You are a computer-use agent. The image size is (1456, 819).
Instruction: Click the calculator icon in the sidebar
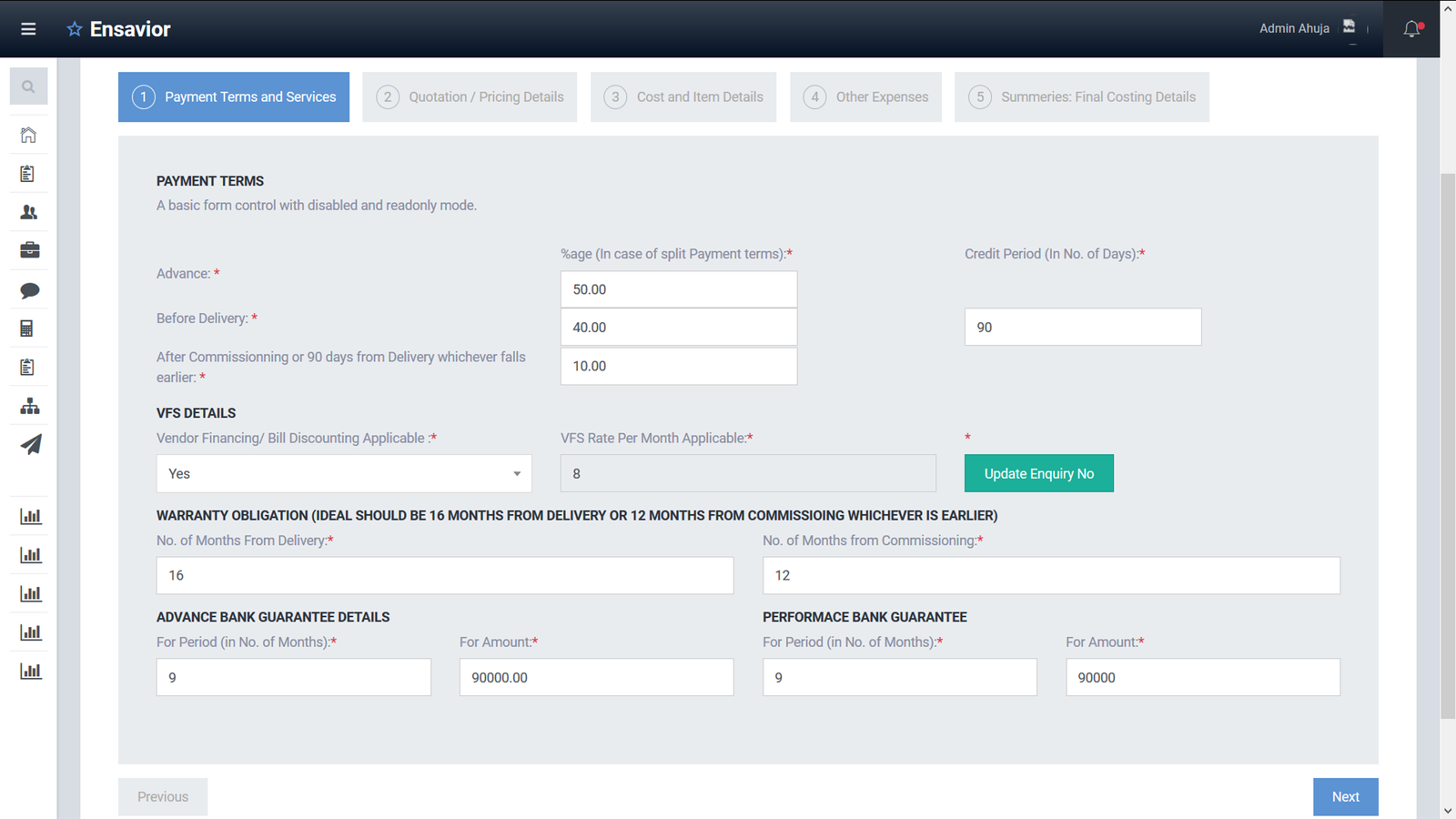pos(27,329)
